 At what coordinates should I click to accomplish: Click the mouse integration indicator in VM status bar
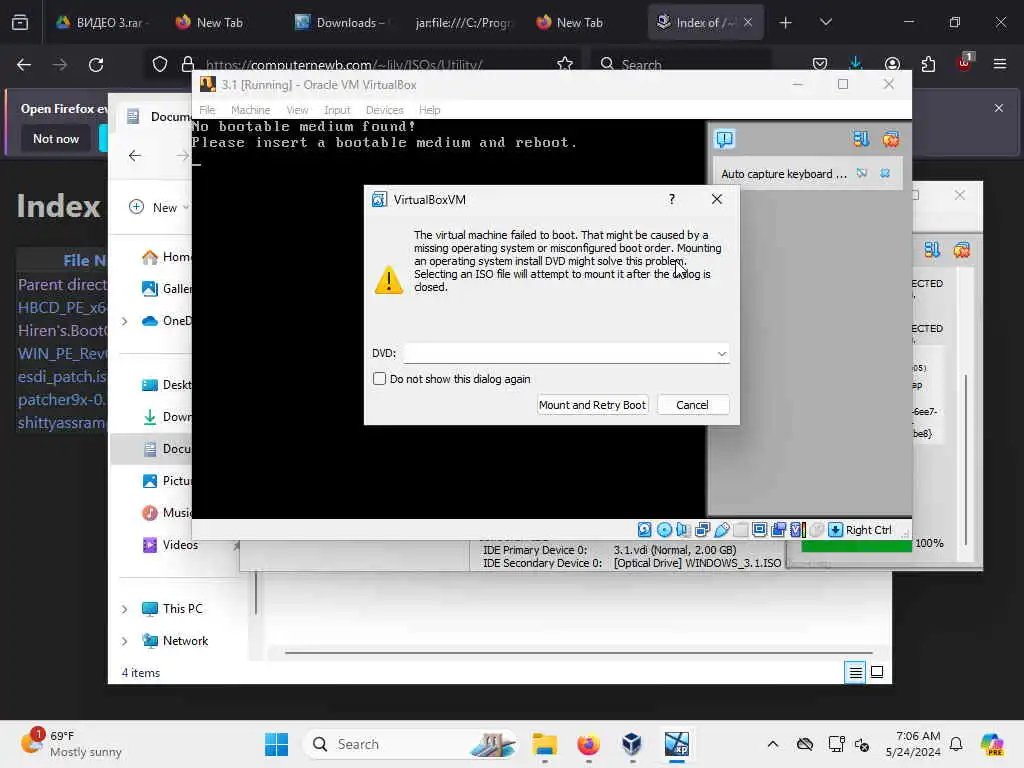pyautogui.click(x=816, y=530)
